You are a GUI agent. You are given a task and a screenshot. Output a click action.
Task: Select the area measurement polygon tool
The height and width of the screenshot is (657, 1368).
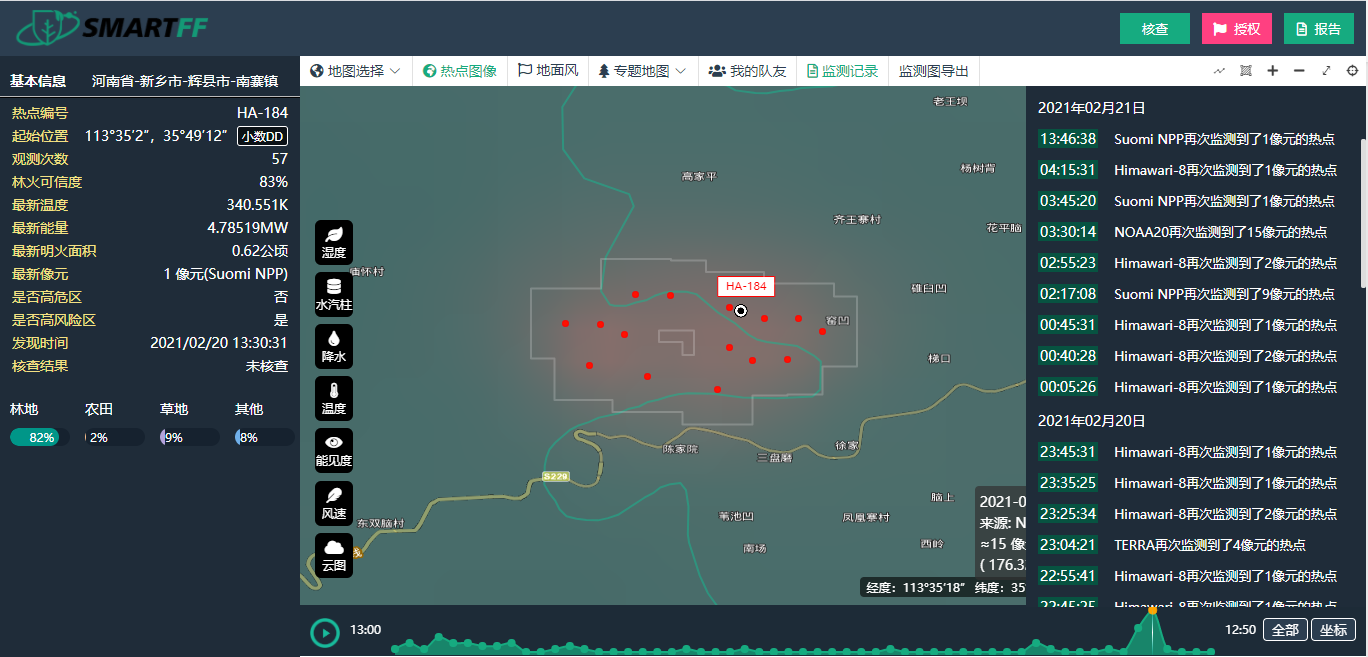1246,71
